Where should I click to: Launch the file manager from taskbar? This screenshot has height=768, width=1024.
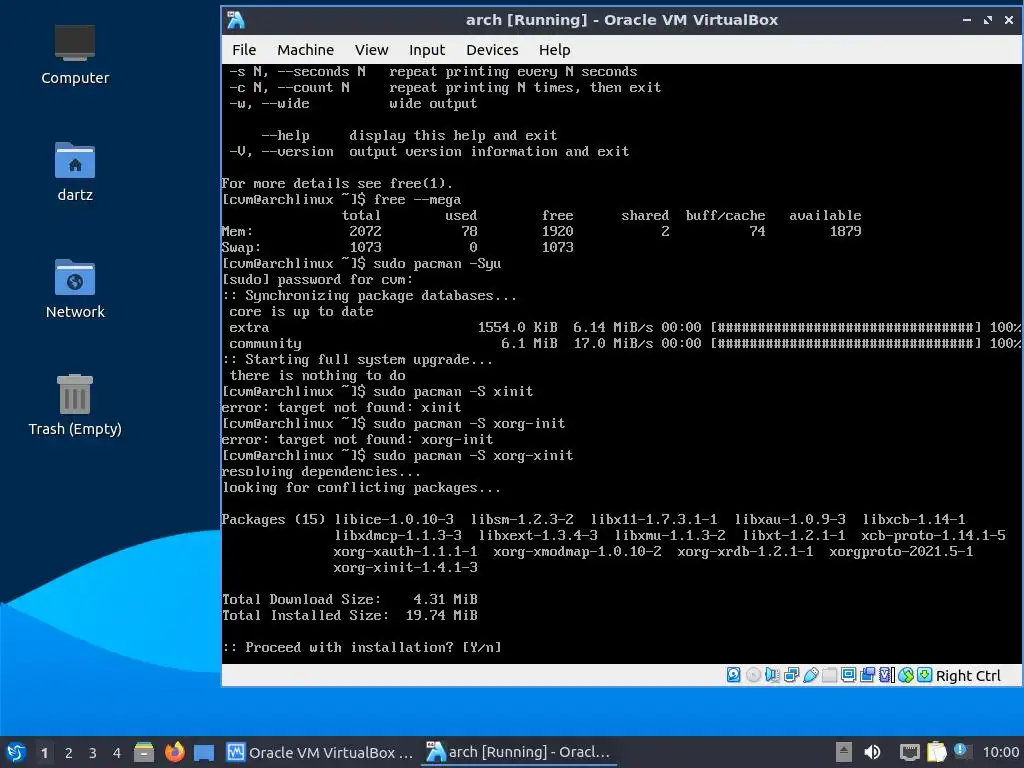click(144, 752)
